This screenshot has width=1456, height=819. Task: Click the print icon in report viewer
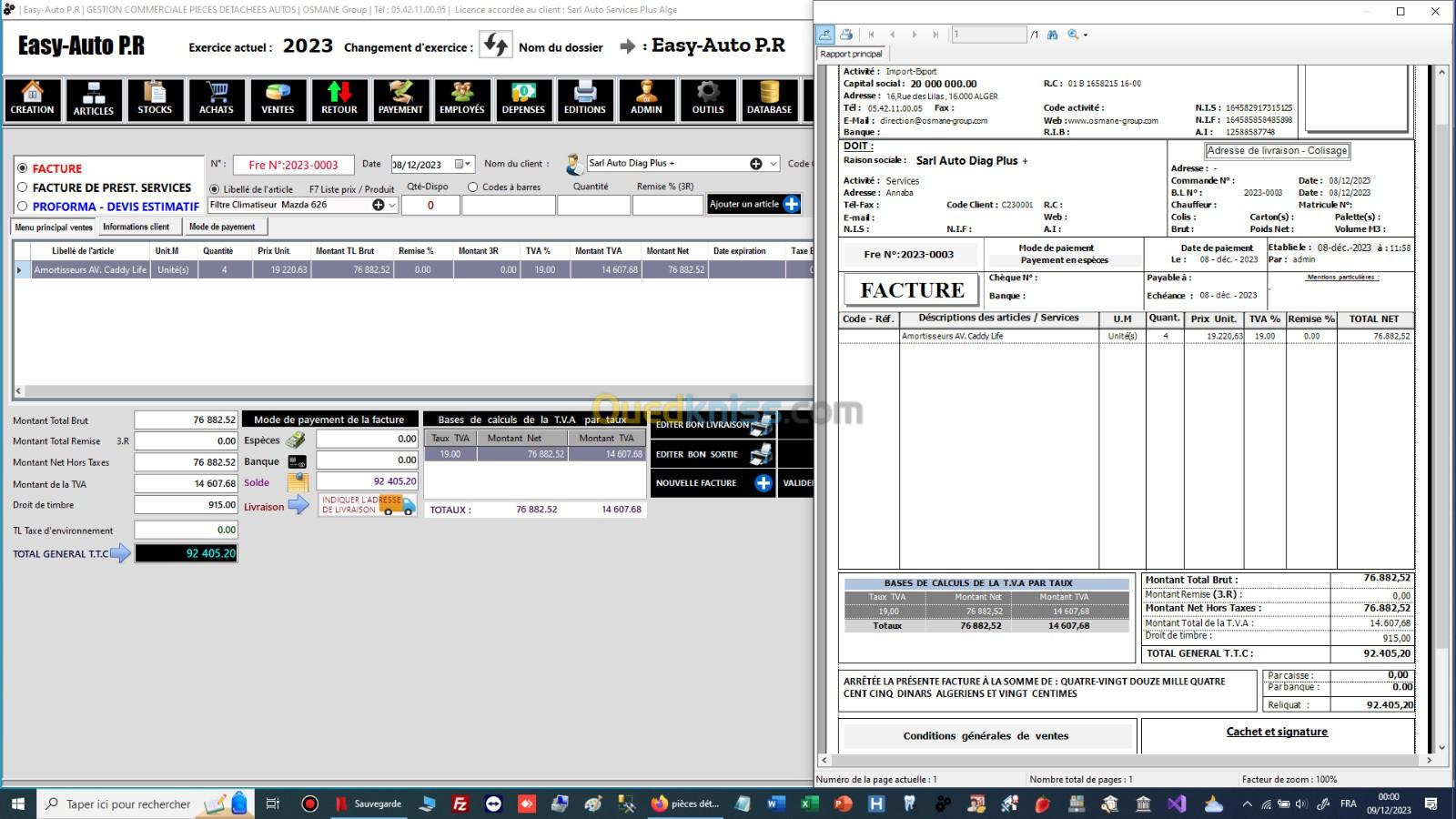click(x=846, y=35)
